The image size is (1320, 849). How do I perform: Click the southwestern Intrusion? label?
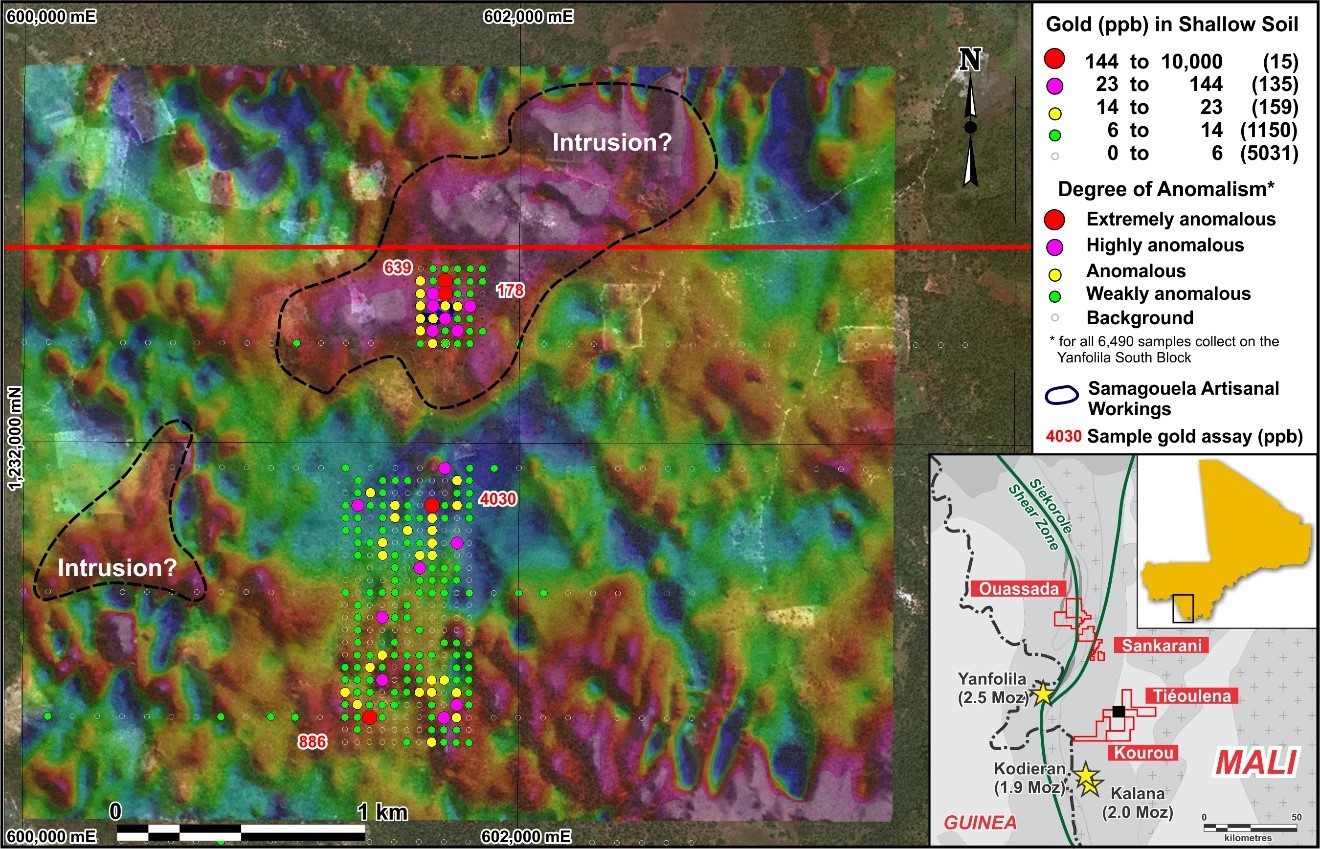tap(117, 567)
